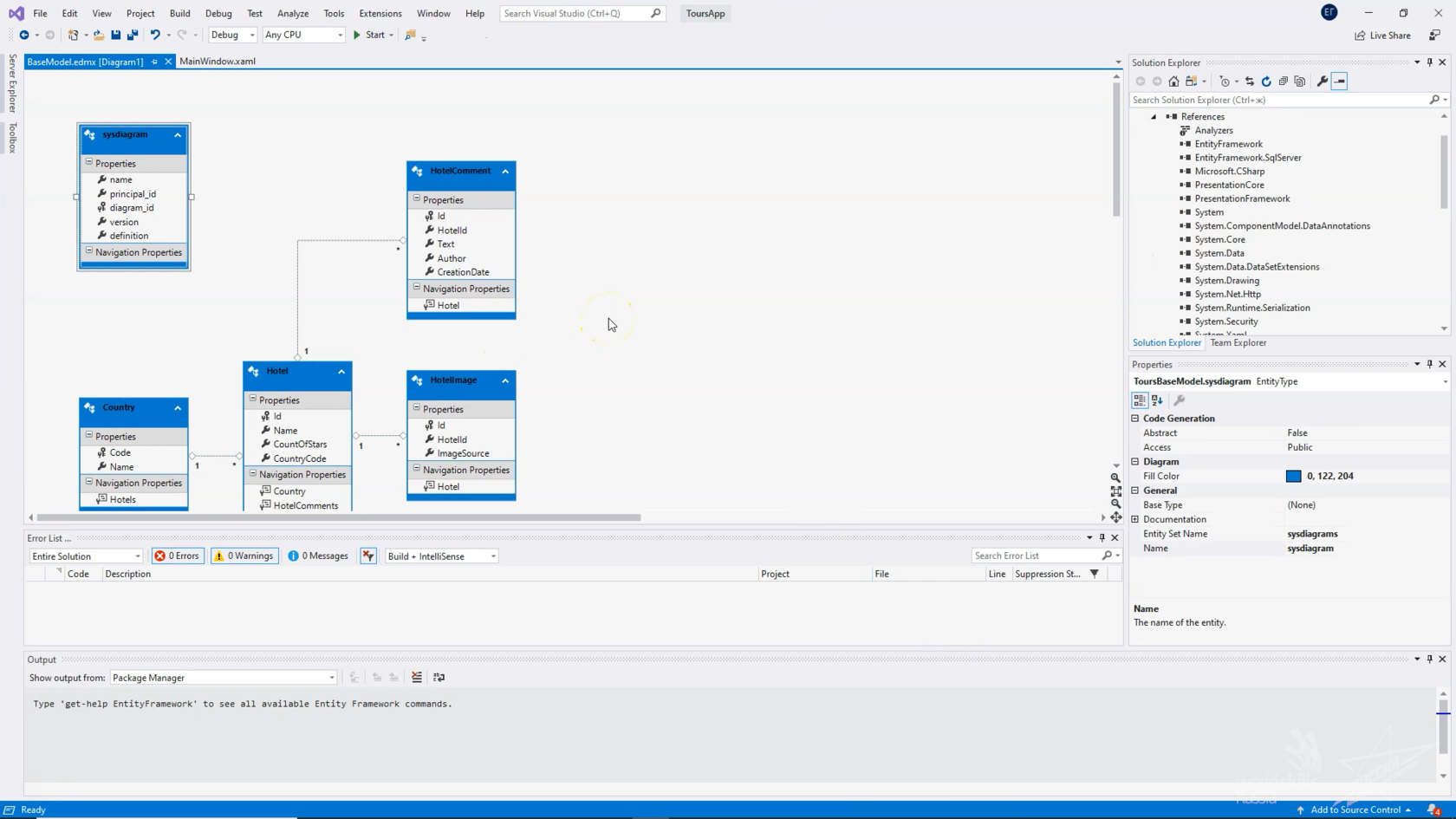Click the Pending Changes Filter clock icon
Viewport: 1456px width, 819px height.
[1225, 81]
